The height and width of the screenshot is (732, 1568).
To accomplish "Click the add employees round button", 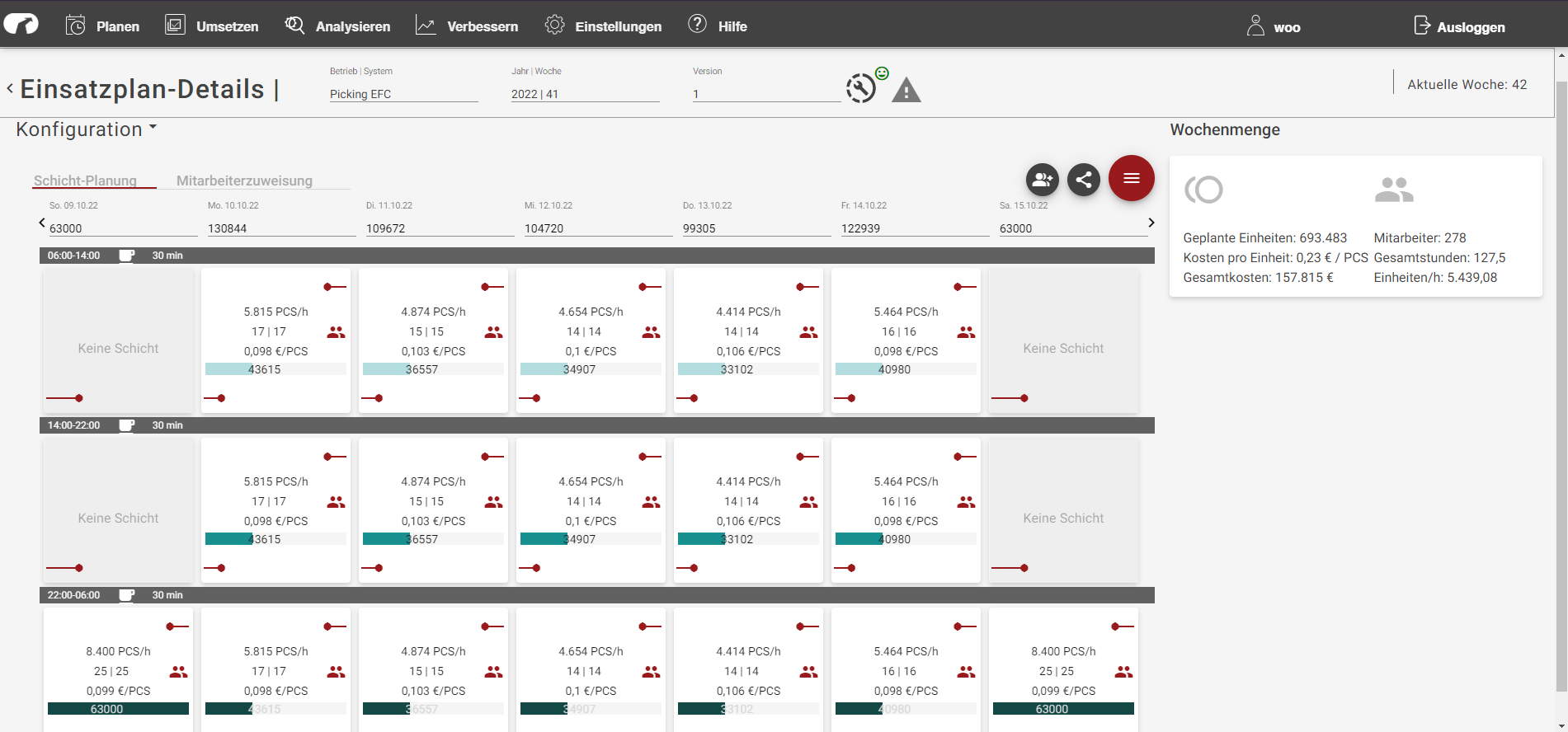I will click(x=1043, y=179).
